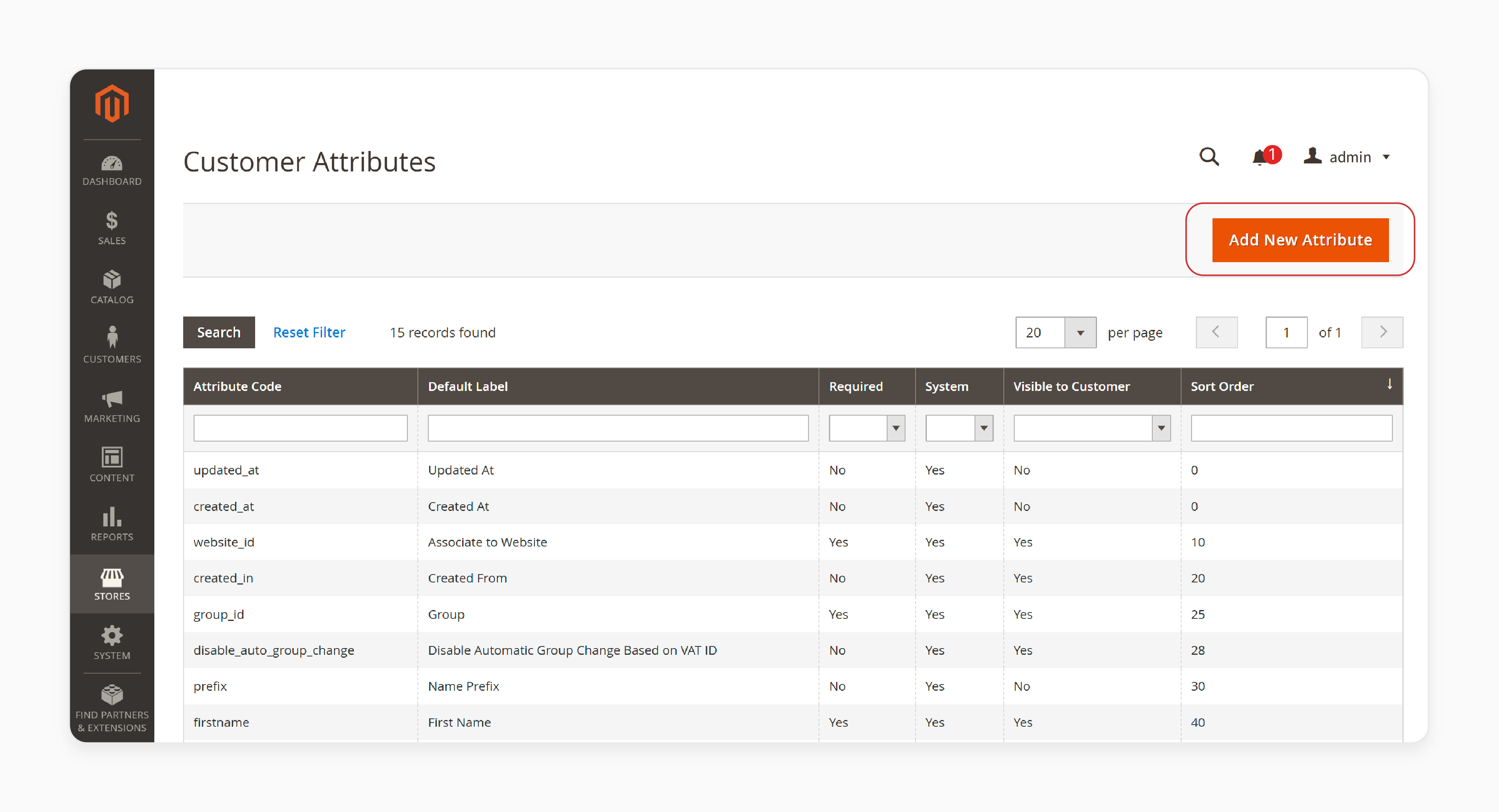Click the Customer Attributes page title
Screen dimensions: 1499x812
(x=309, y=162)
